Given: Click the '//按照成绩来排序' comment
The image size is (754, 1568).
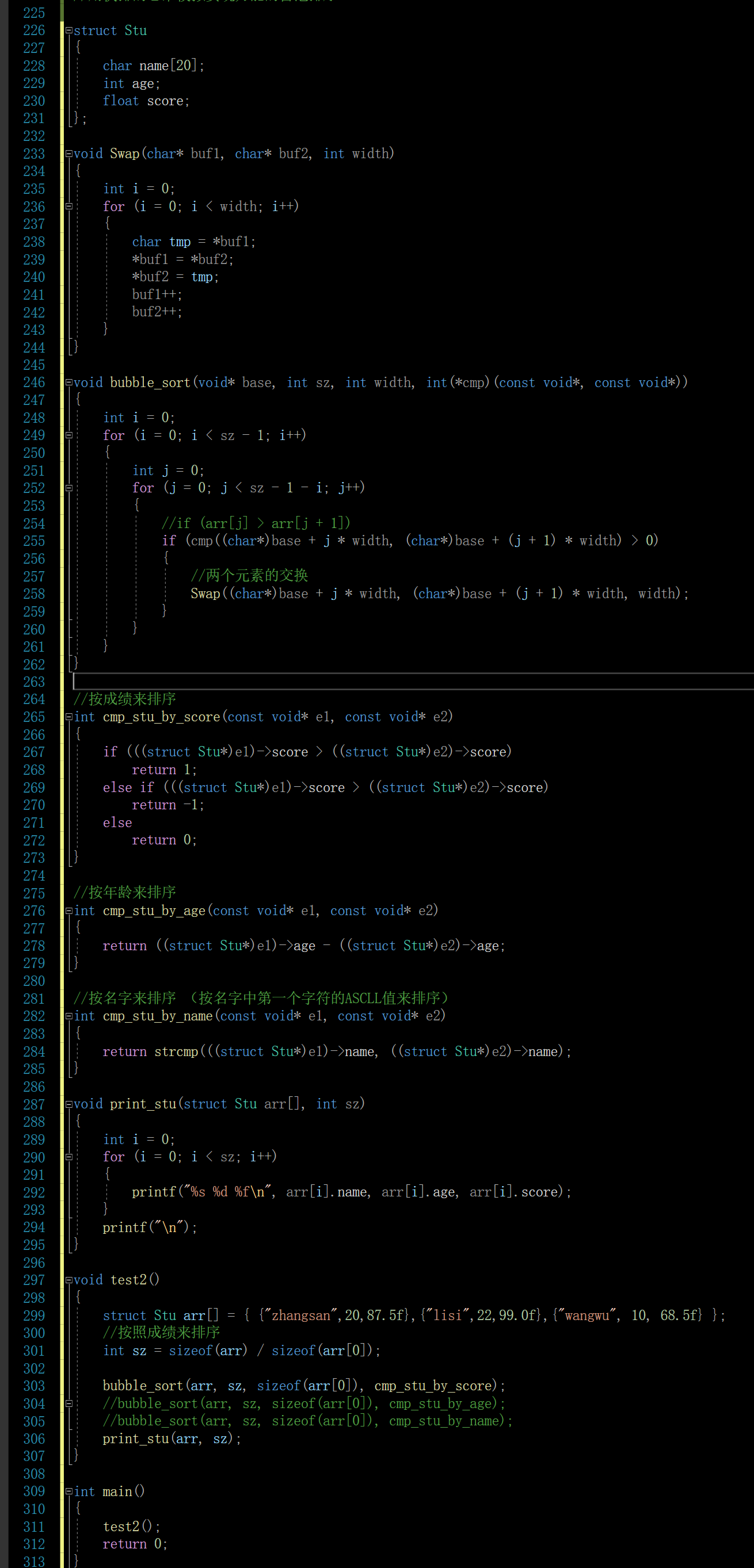Looking at the screenshot, I should [x=161, y=1332].
